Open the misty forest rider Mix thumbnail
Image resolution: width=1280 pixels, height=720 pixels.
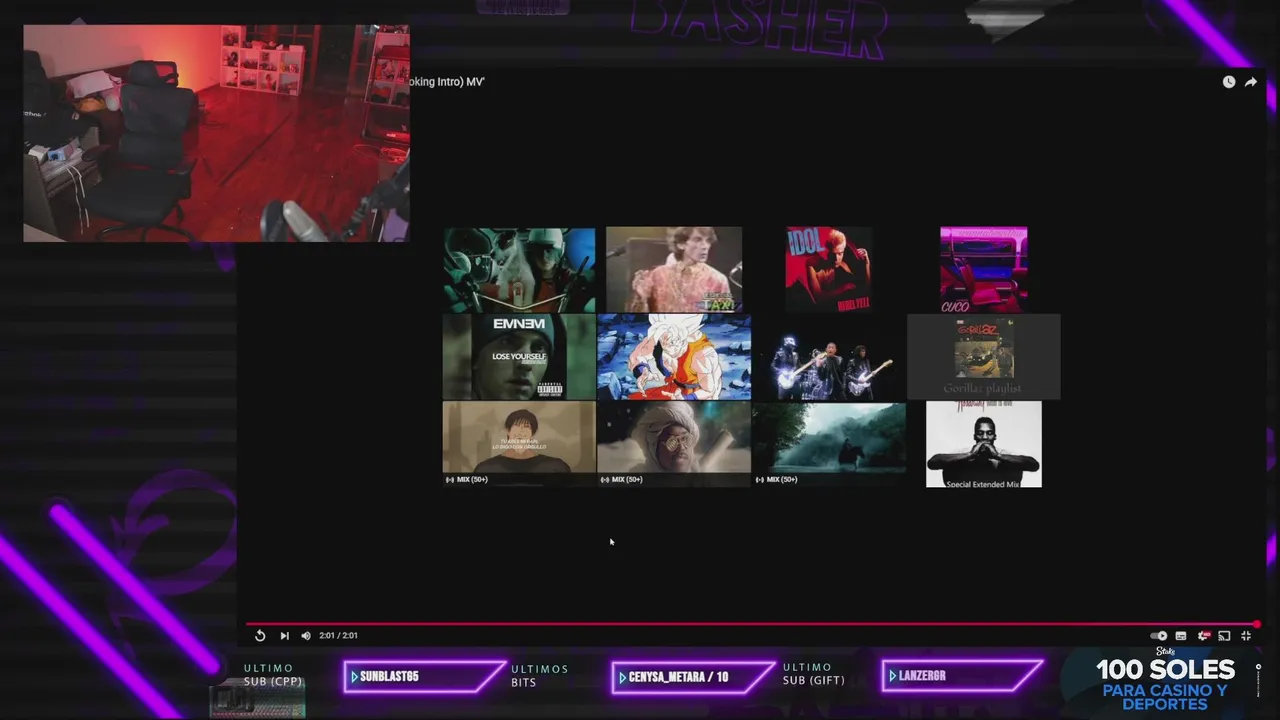tap(829, 444)
